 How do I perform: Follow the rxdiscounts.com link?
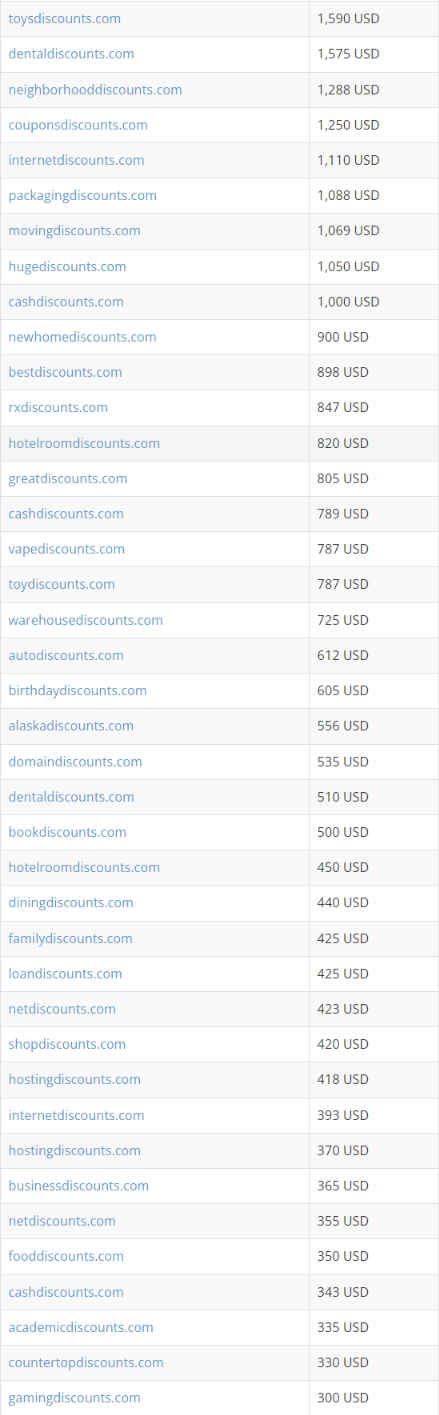(x=58, y=407)
